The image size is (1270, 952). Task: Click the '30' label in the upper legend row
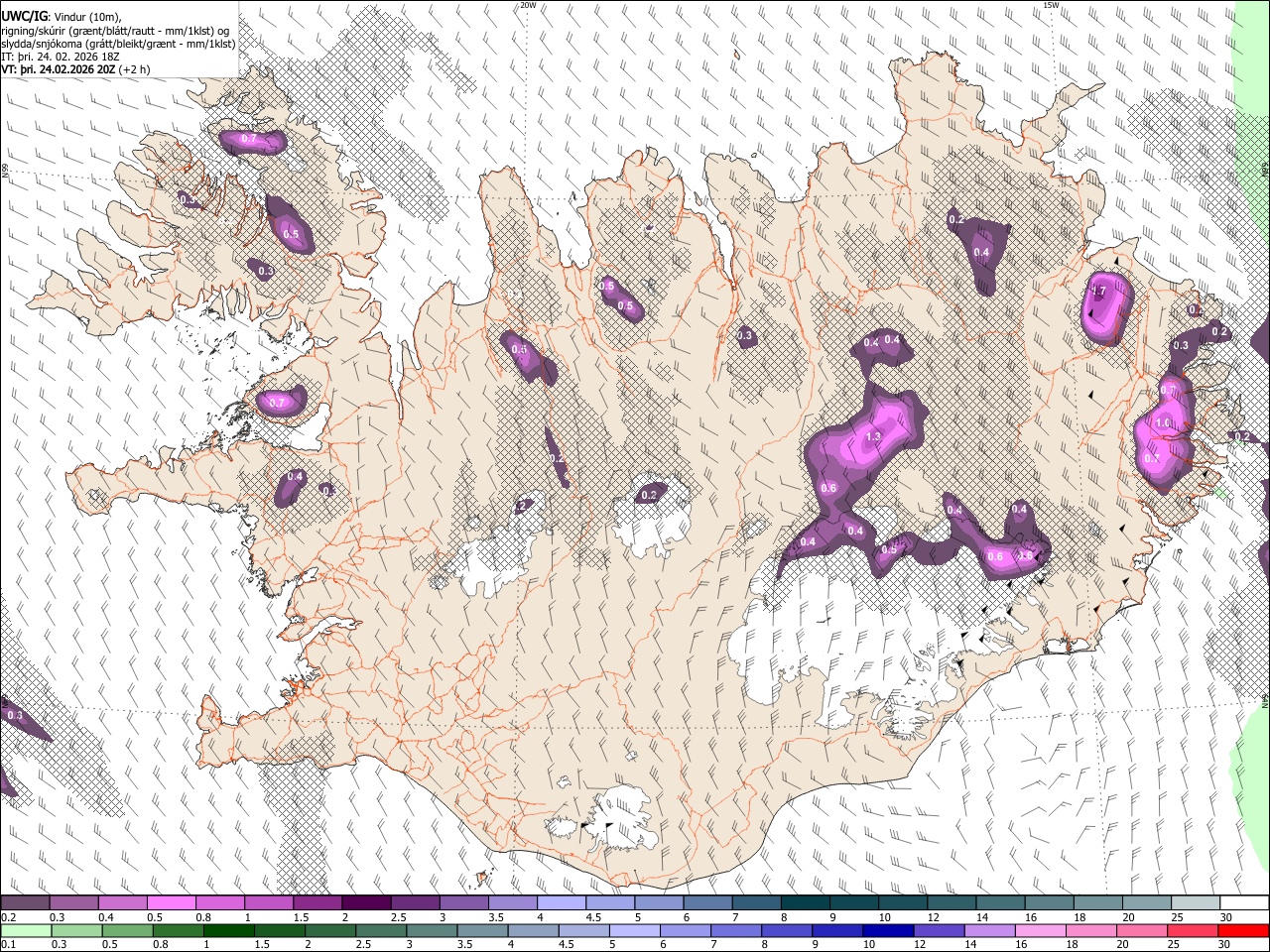pyautogui.click(x=1225, y=917)
